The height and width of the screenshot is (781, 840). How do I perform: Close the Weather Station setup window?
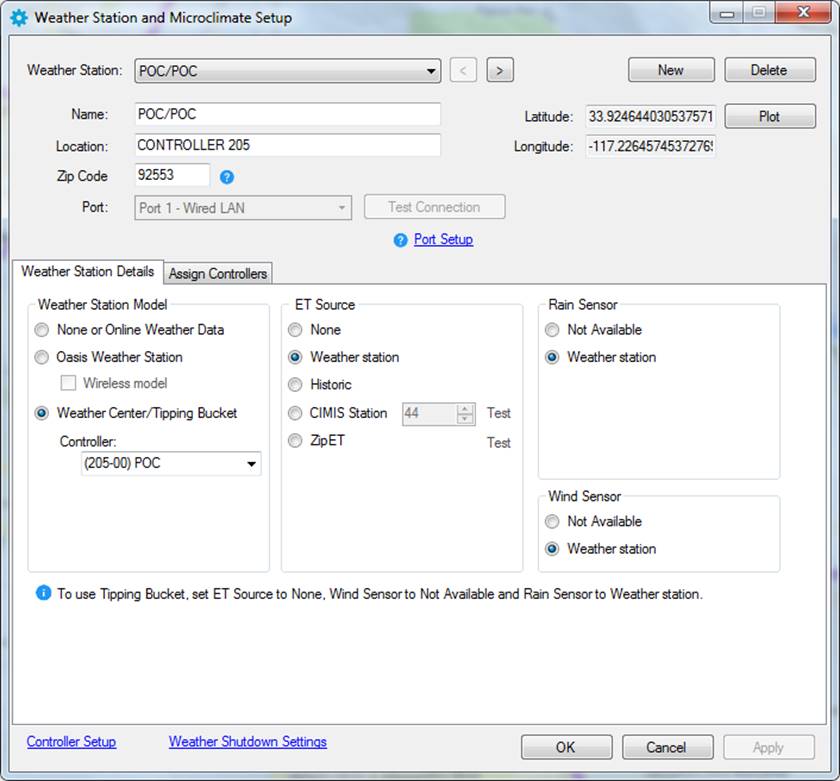pyautogui.click(x=802, y=13)
